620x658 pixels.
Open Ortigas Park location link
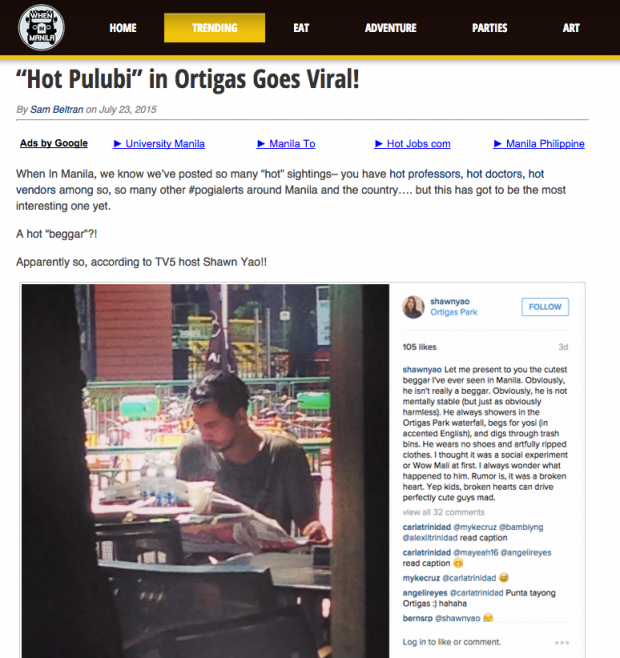[x=453, y=312]
